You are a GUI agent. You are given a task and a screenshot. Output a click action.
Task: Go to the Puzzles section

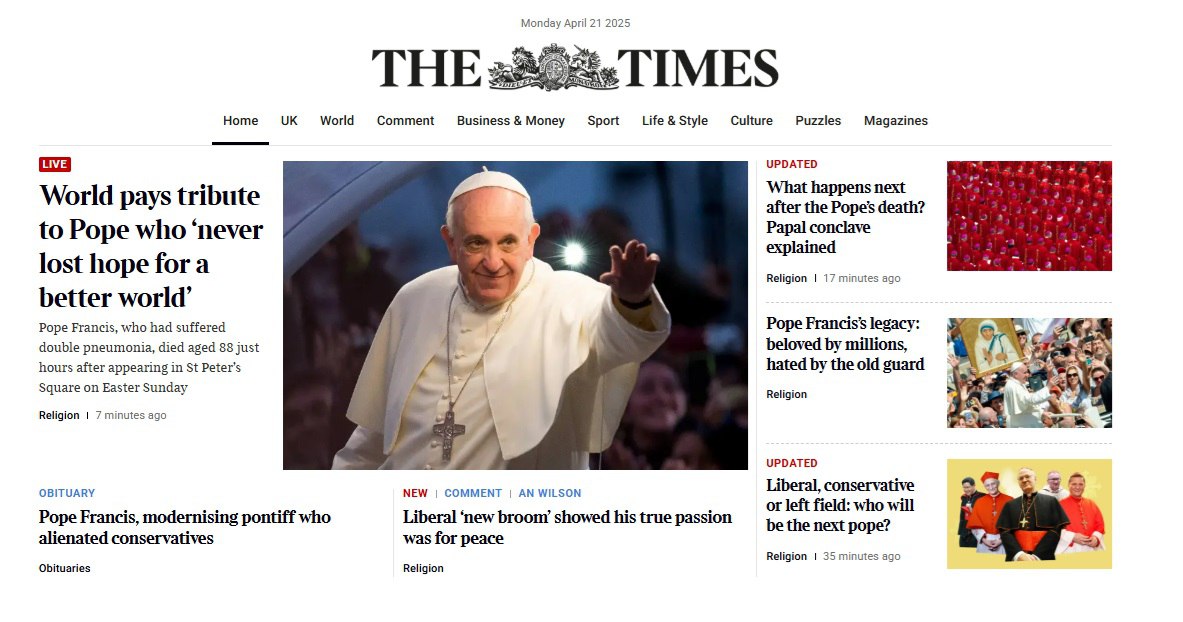(x=818, y=121)
